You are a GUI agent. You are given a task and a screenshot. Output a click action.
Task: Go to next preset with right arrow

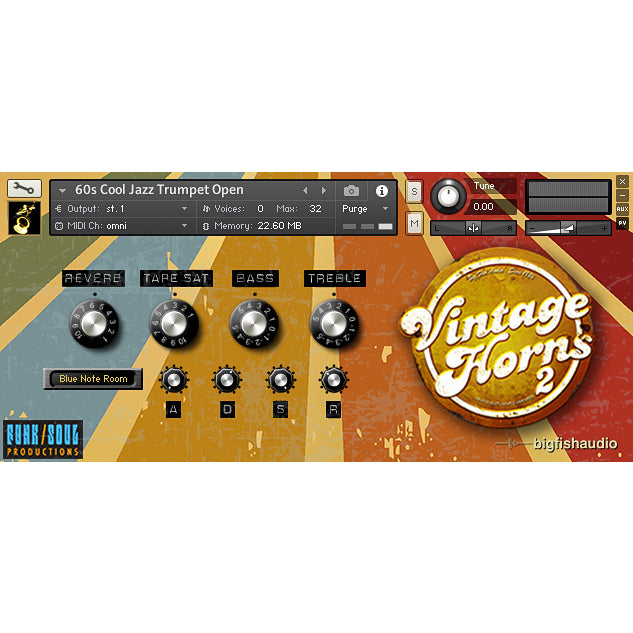(x=323, y=191)
